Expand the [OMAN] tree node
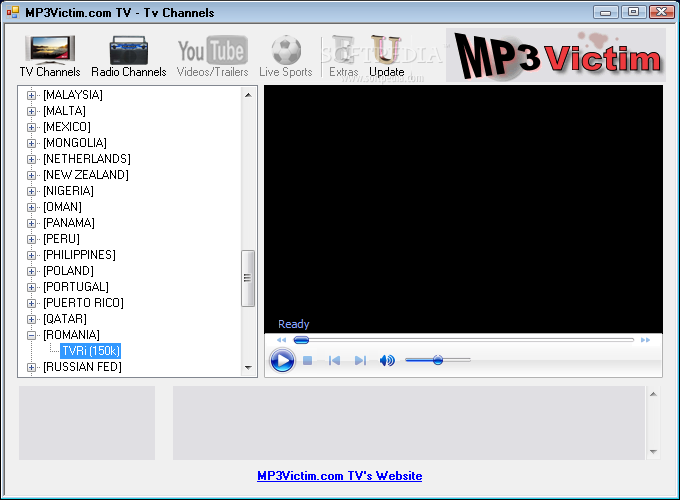The width and height of the screenshot is (680, 500). (31, 207)
